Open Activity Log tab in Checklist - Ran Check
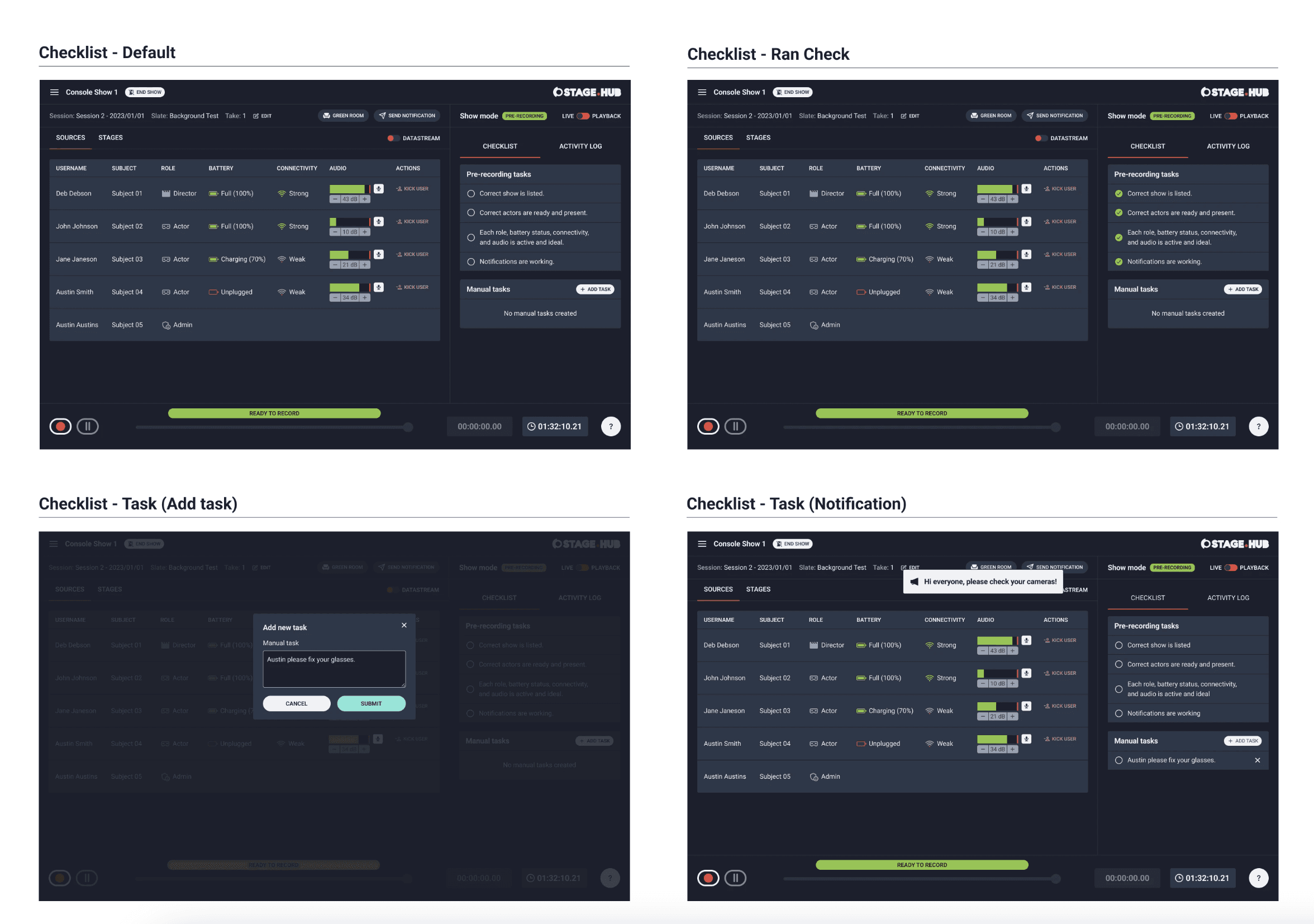Image resolution: width=1314 pixels, height=924 pixels. click(x=1228, y=146)
